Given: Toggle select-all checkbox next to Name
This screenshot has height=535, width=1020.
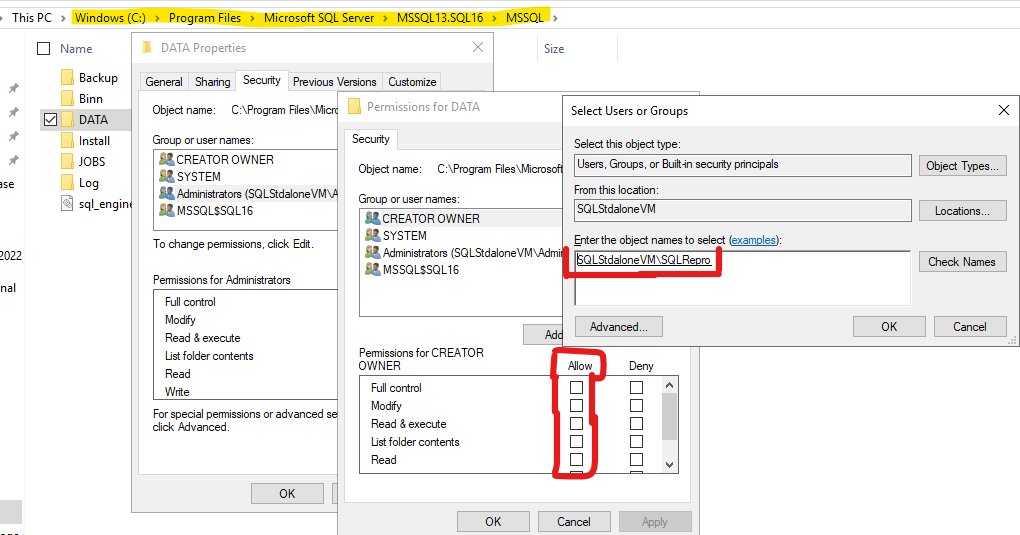Looking at the screenshot, I should coord(44,49).
